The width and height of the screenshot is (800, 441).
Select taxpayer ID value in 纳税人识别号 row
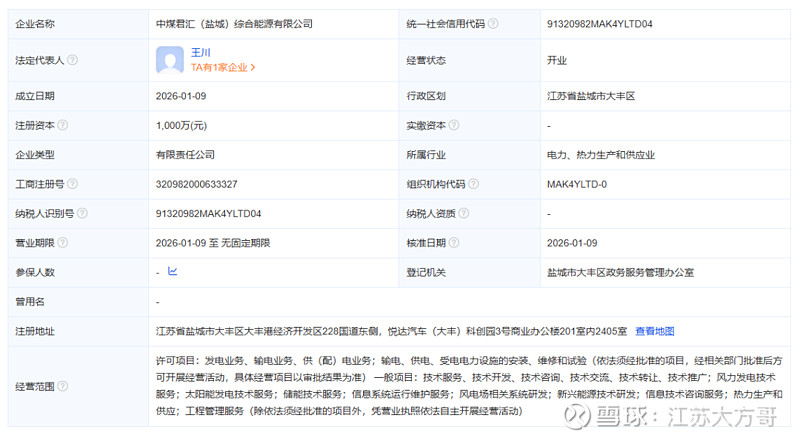point(208,213)
